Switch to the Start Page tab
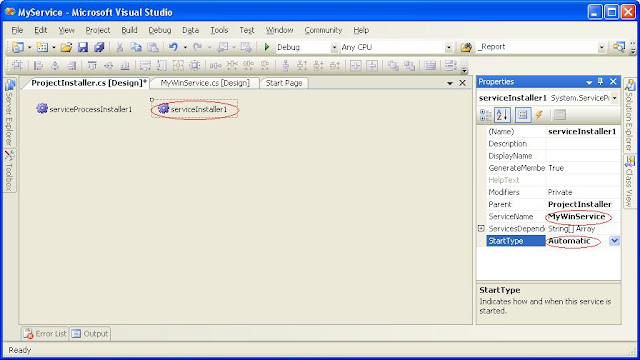 (x=284, y=83)
